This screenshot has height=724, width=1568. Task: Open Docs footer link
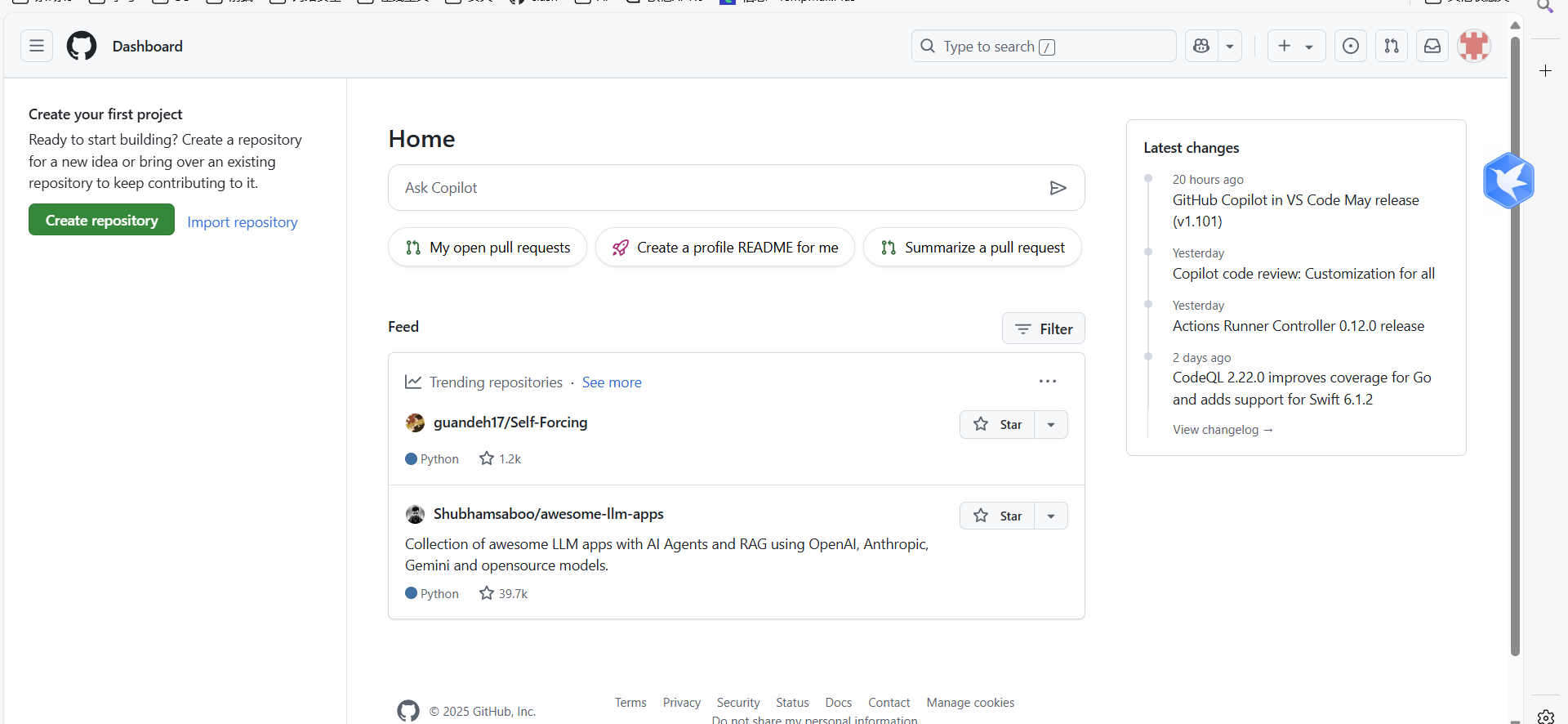[839, 703]
